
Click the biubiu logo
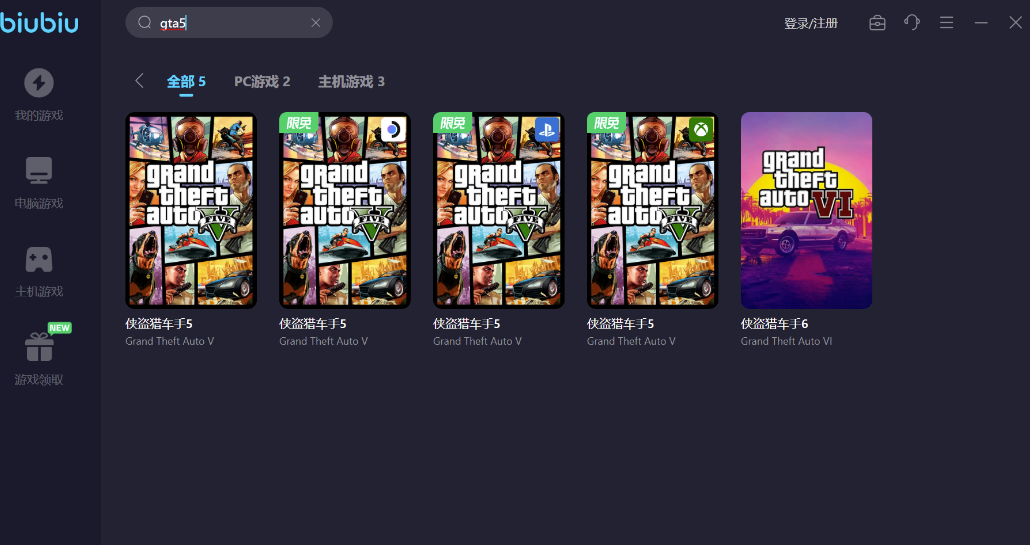coord(40,23)
